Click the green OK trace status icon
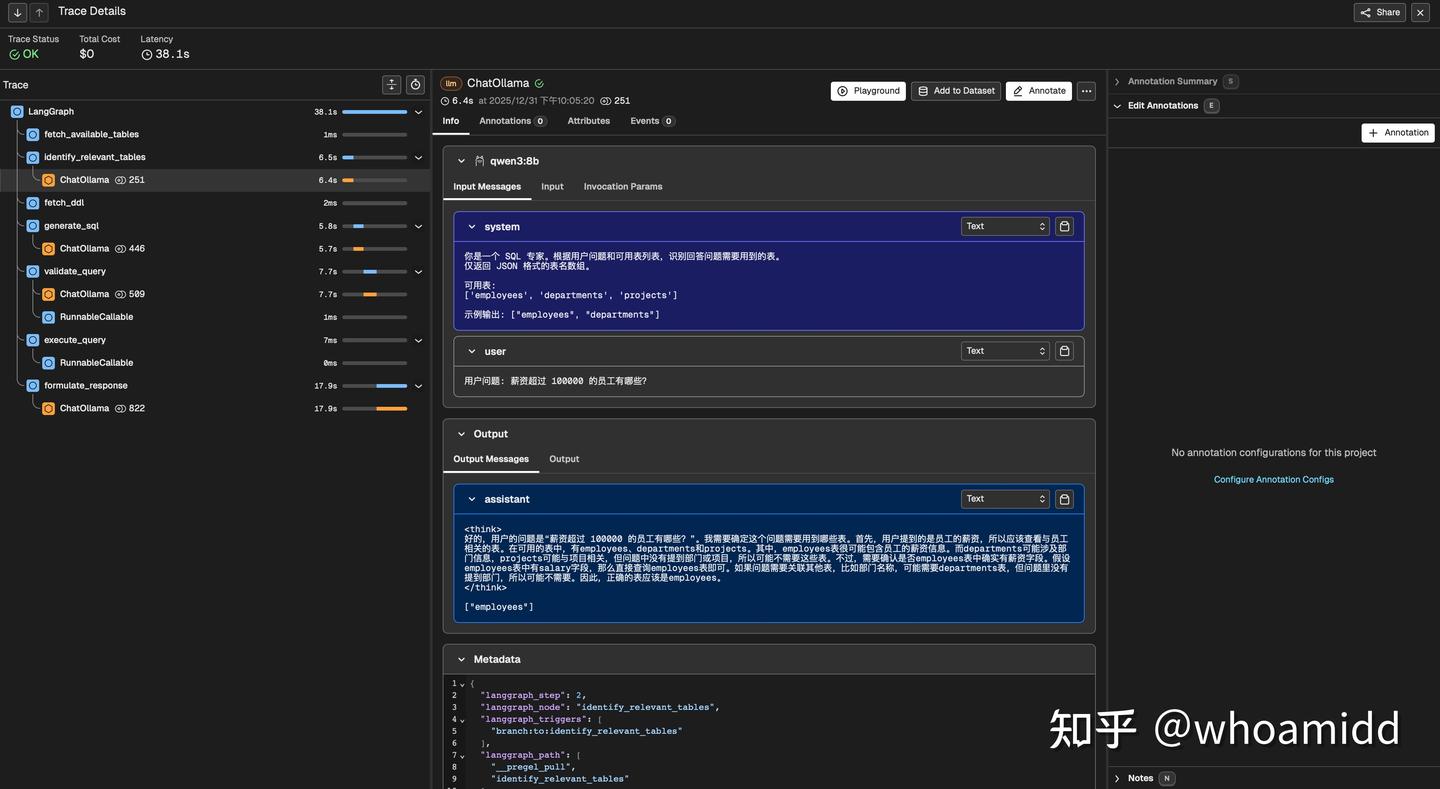1440x789 pixels. point(14,52)
